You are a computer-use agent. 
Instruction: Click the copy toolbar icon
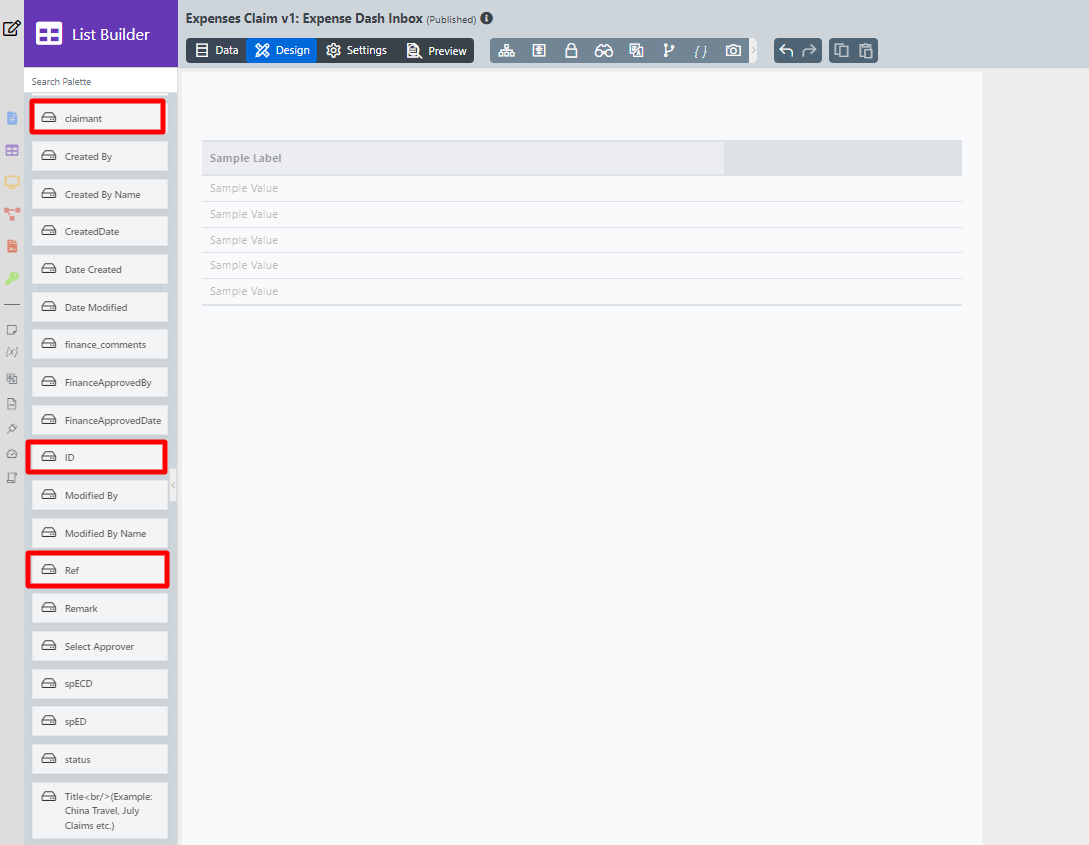[841, 51]
